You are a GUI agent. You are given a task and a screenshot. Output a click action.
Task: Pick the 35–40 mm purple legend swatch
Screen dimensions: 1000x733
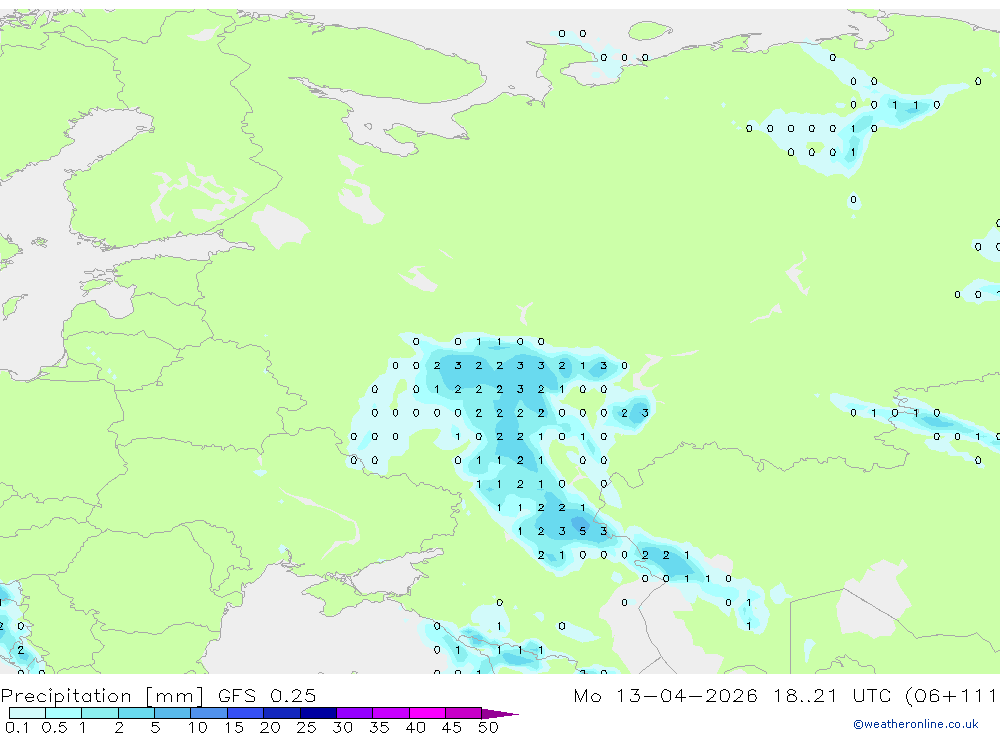391,713
